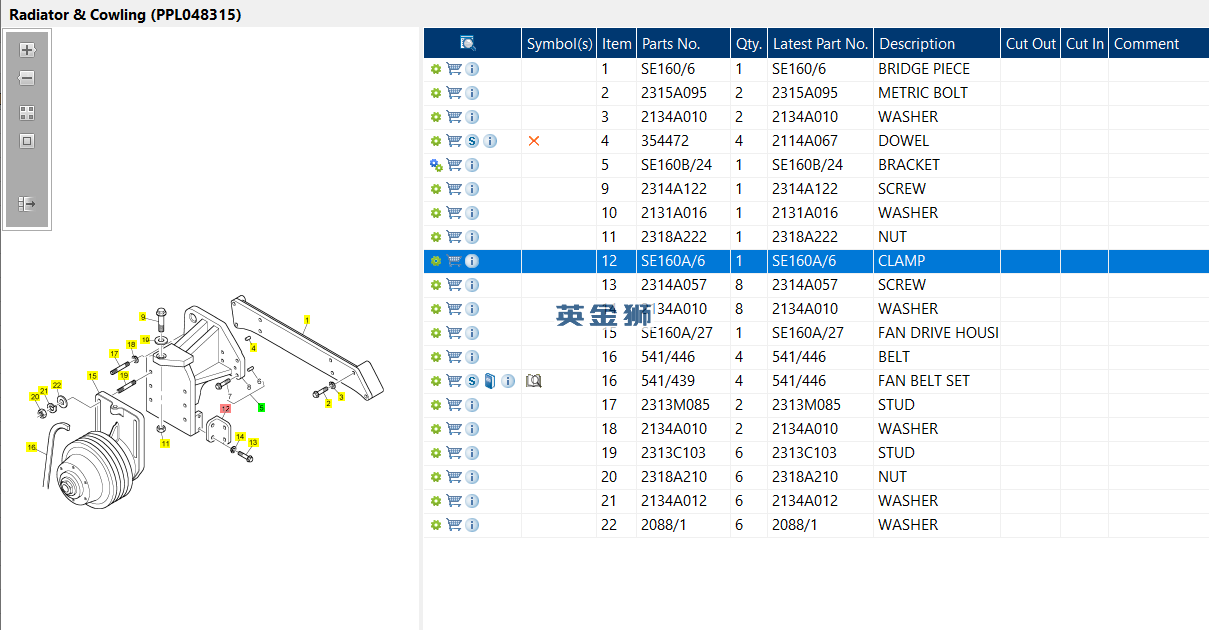Sort by the Qty. column header

(749, 43)
